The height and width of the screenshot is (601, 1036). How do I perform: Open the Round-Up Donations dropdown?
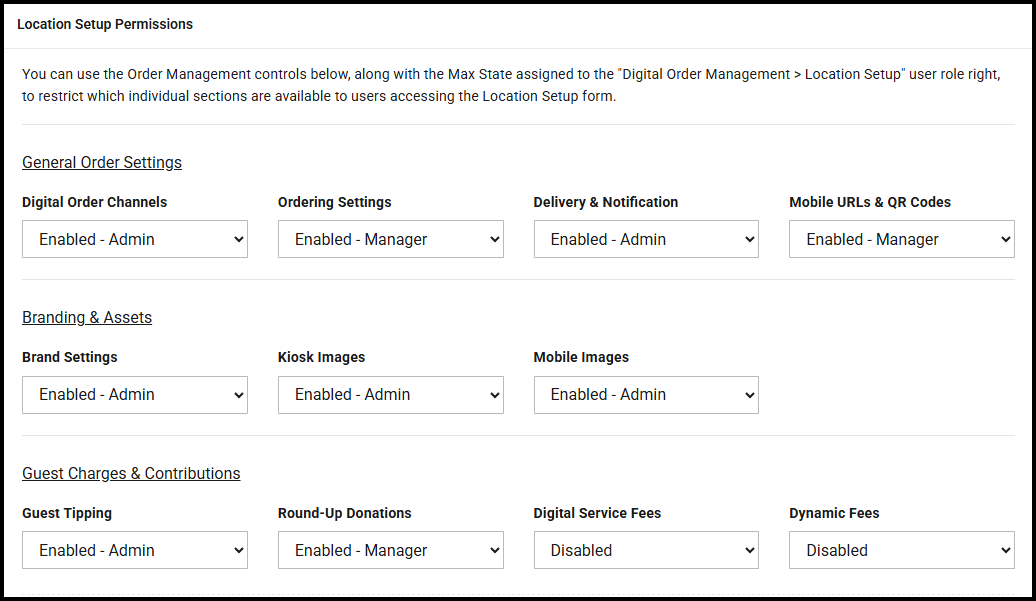(x=390, y=550)
